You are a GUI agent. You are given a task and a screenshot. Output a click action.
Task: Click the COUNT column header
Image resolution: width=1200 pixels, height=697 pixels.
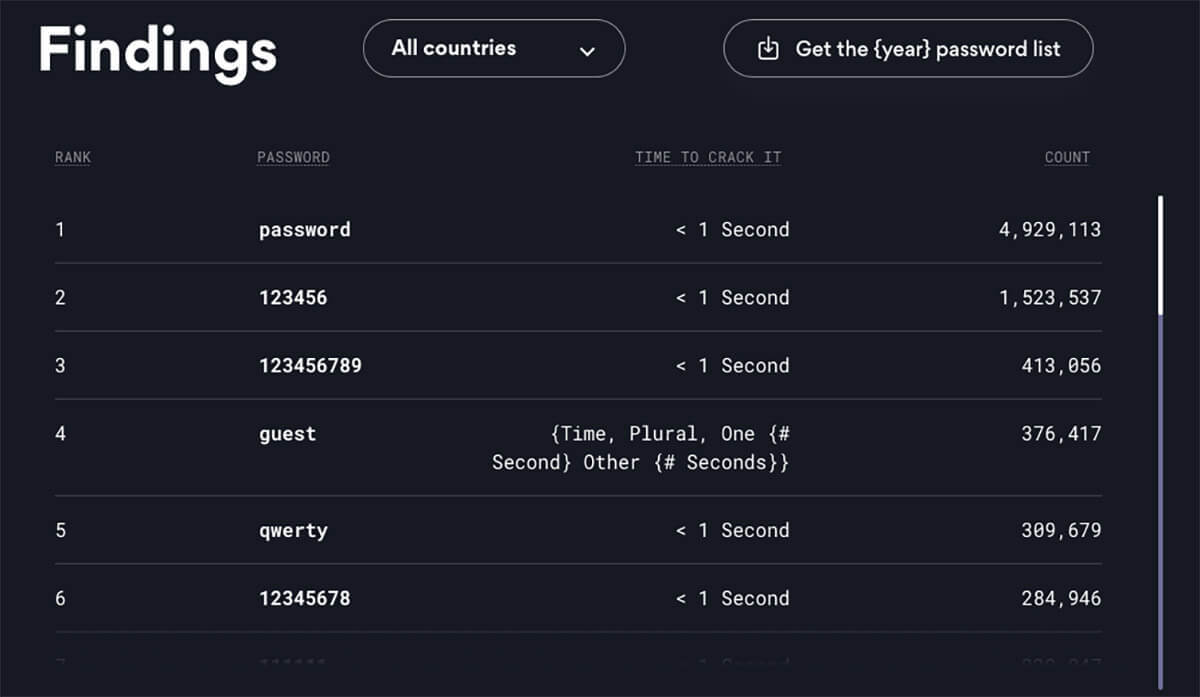(1067, 157)
